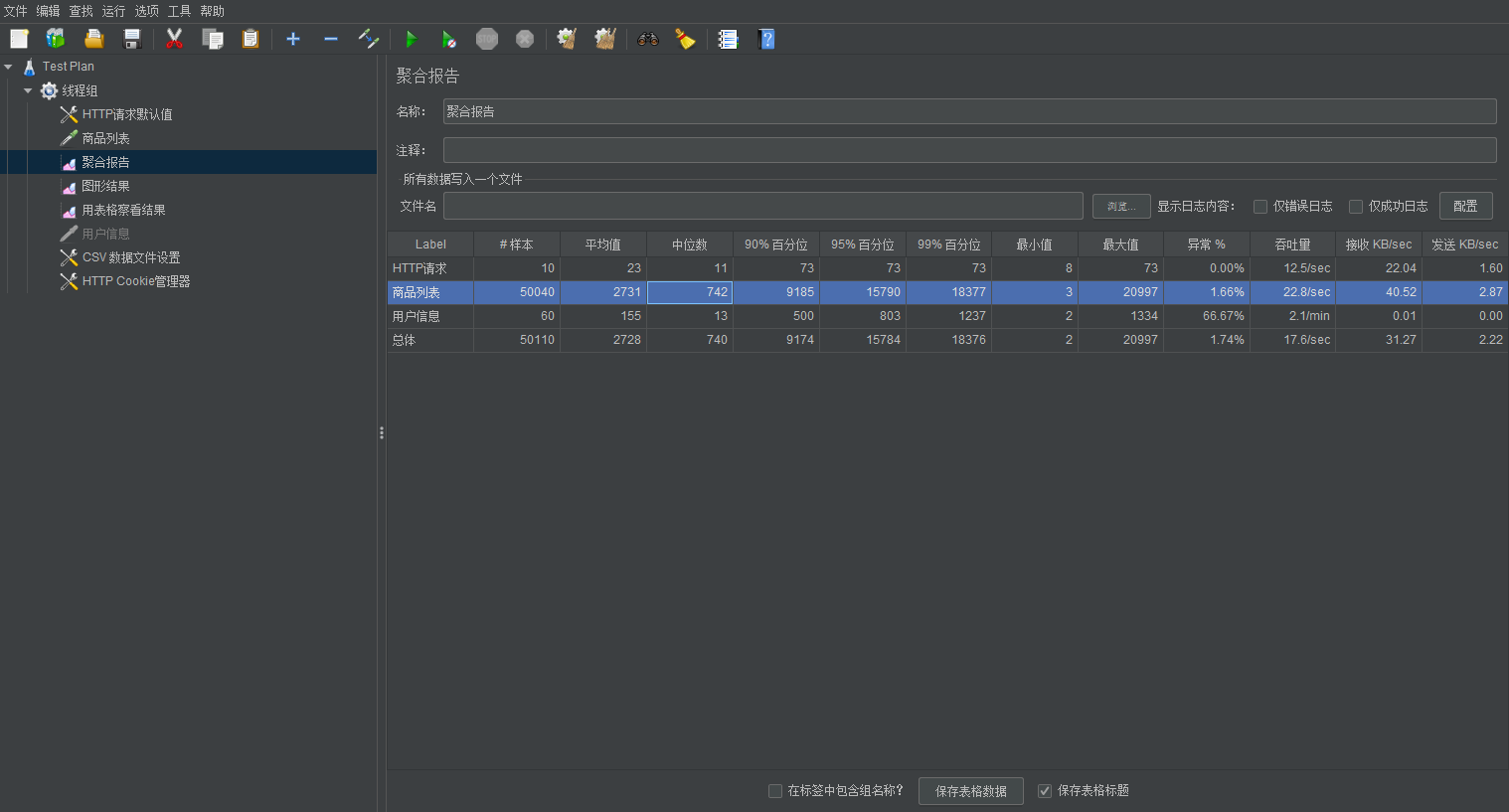Open the 运行 menu
The height and width of the screenshot is (812, 1509).
113,11
